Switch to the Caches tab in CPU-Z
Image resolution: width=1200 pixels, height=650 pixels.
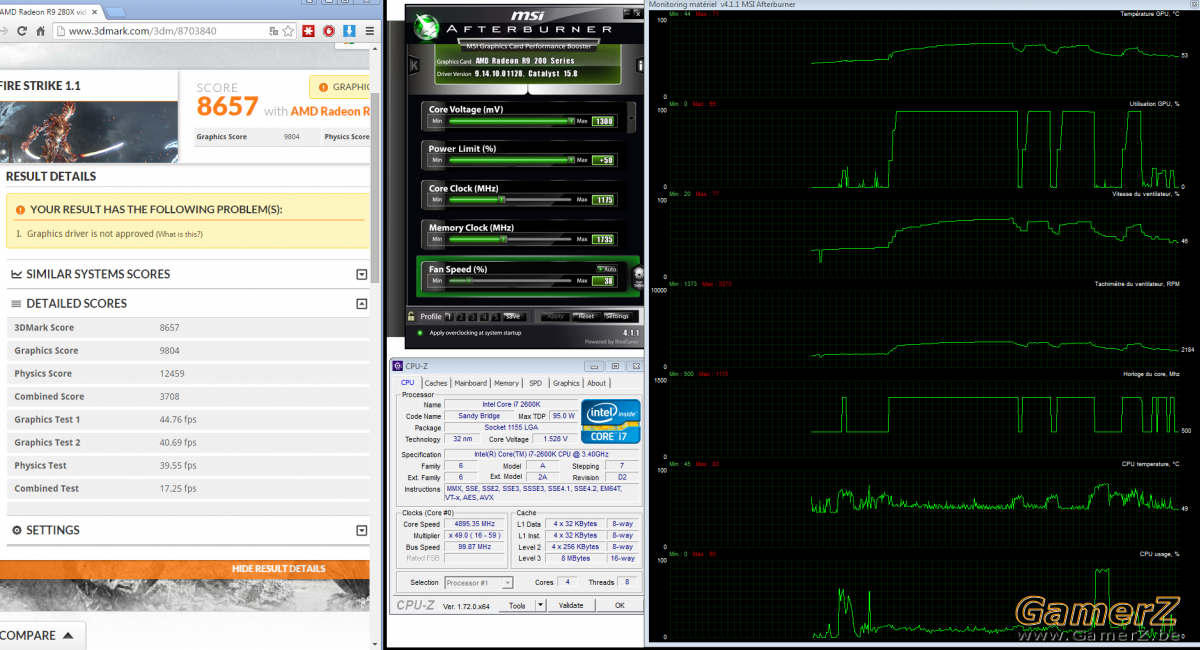[436, 383]
